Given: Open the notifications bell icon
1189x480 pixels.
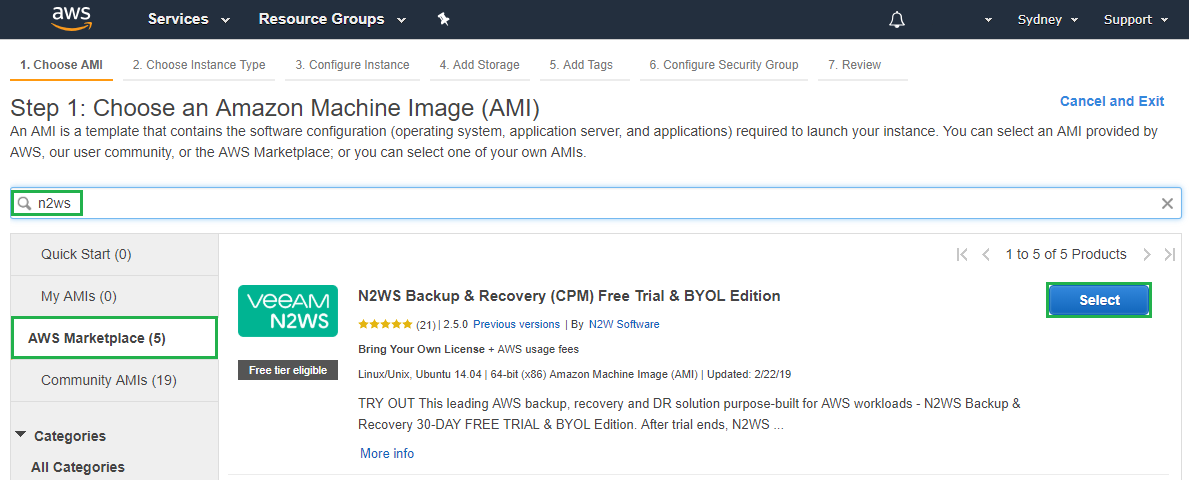Looking at the screenshot, I should click(x=897, y=20).
